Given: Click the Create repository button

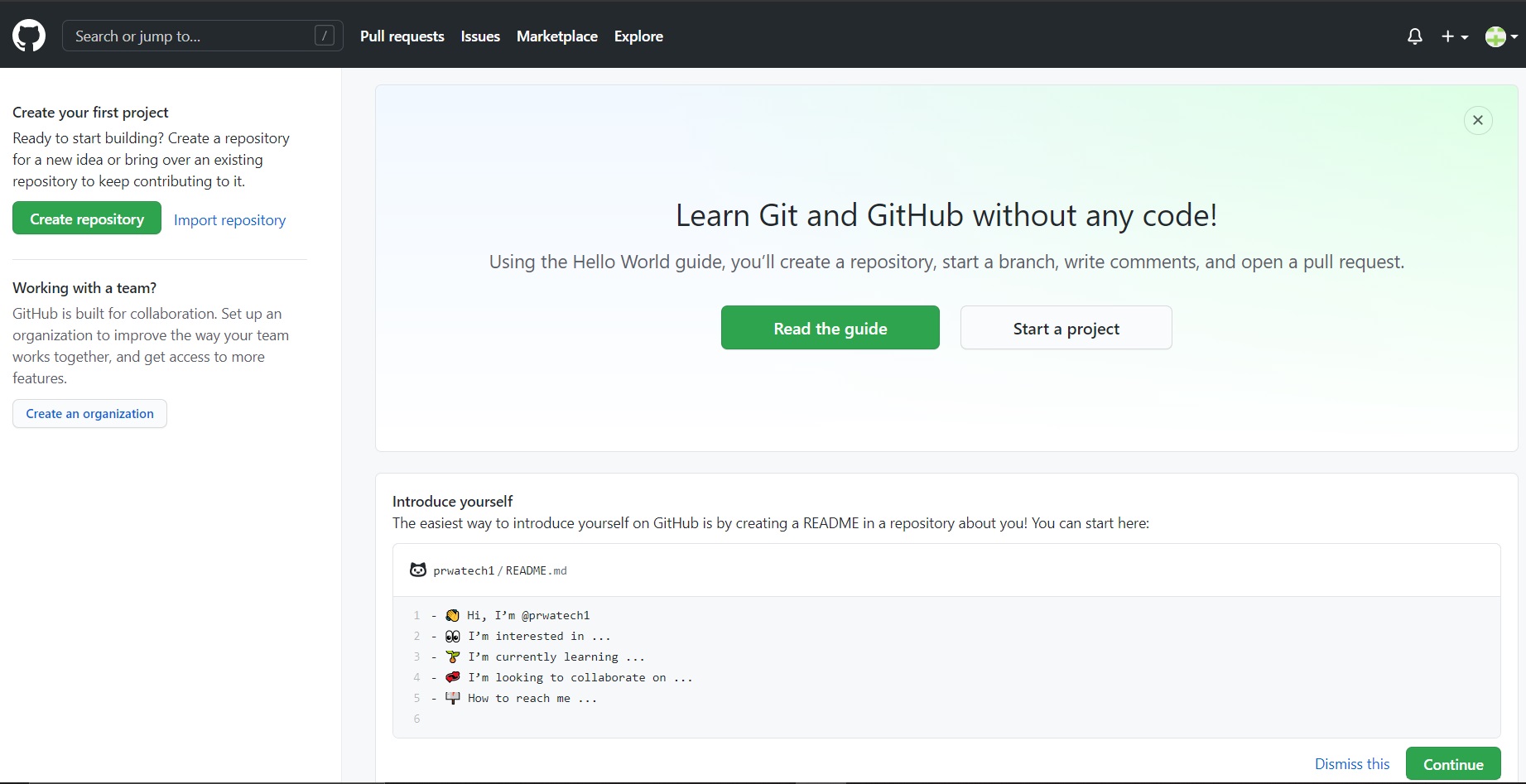Looking at the screenshot, I should tap(87, 219).
